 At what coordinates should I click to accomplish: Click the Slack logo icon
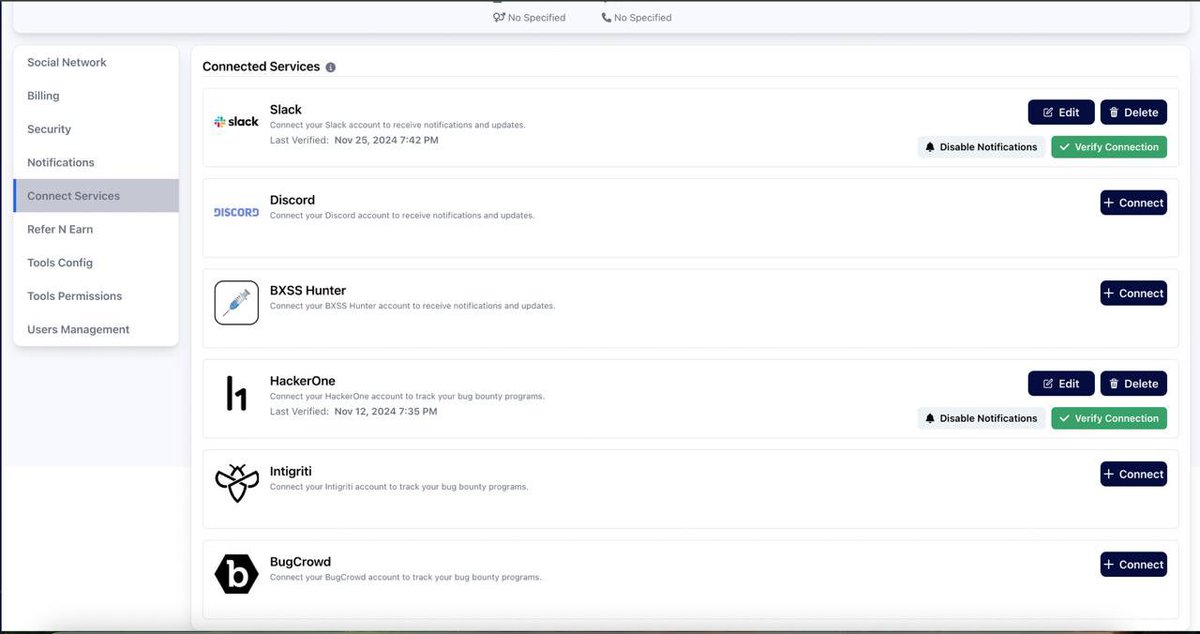(x=236, y=122)
